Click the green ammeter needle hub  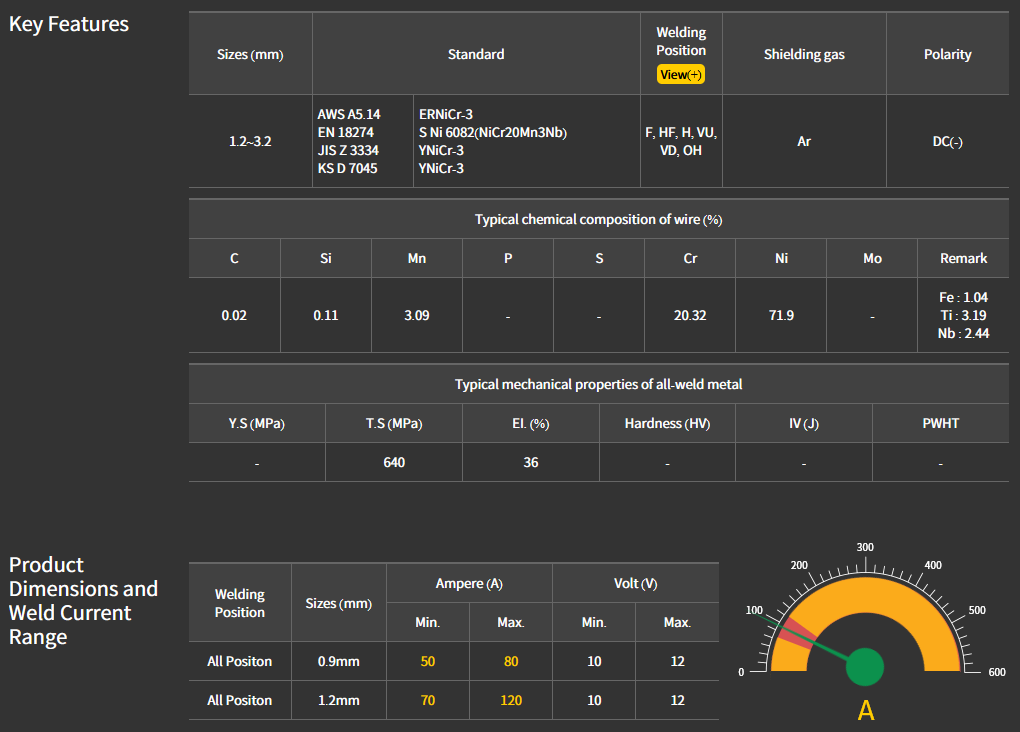coord(865,667)
